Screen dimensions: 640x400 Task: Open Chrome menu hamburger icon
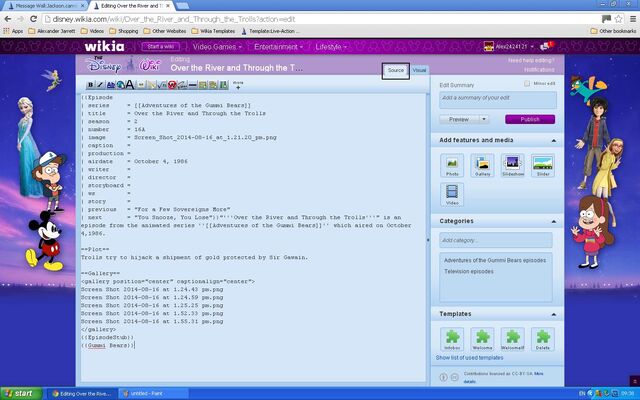633,19
